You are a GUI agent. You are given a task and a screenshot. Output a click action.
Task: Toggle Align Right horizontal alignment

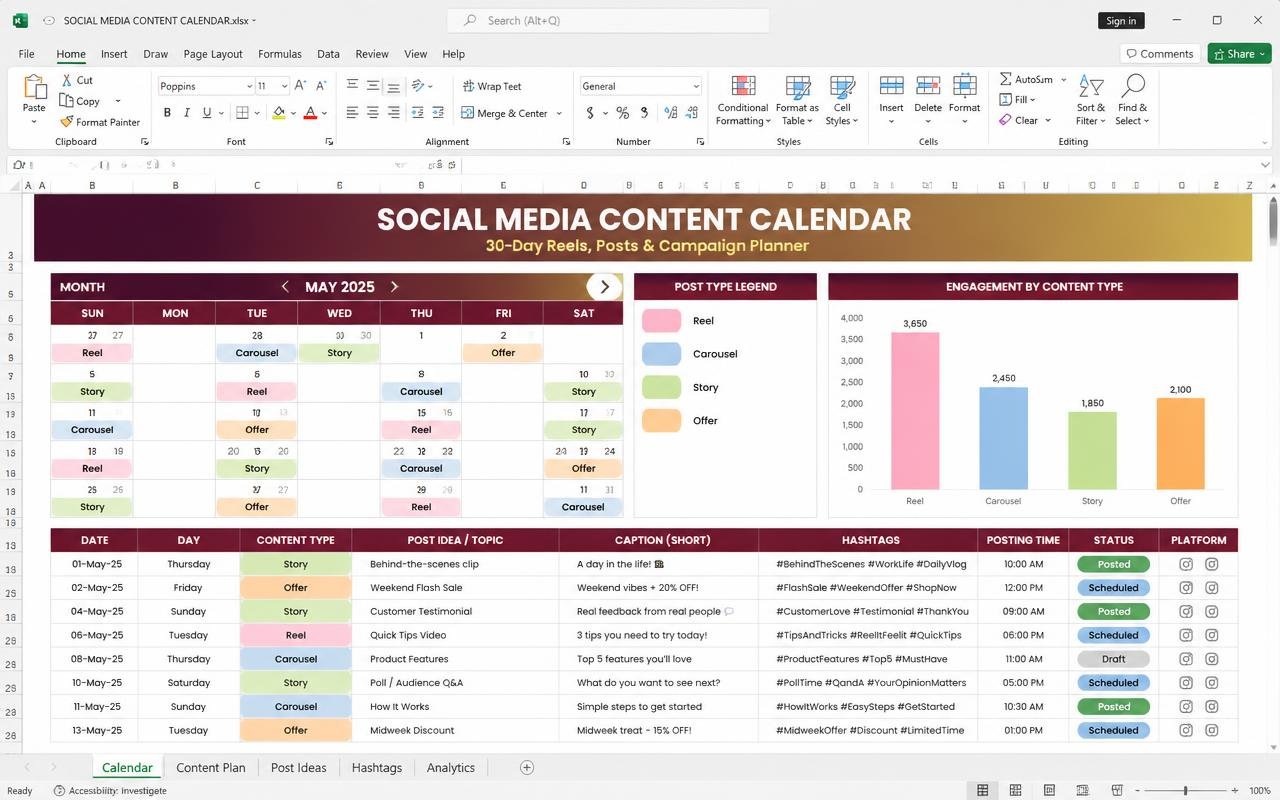point(394,113)
